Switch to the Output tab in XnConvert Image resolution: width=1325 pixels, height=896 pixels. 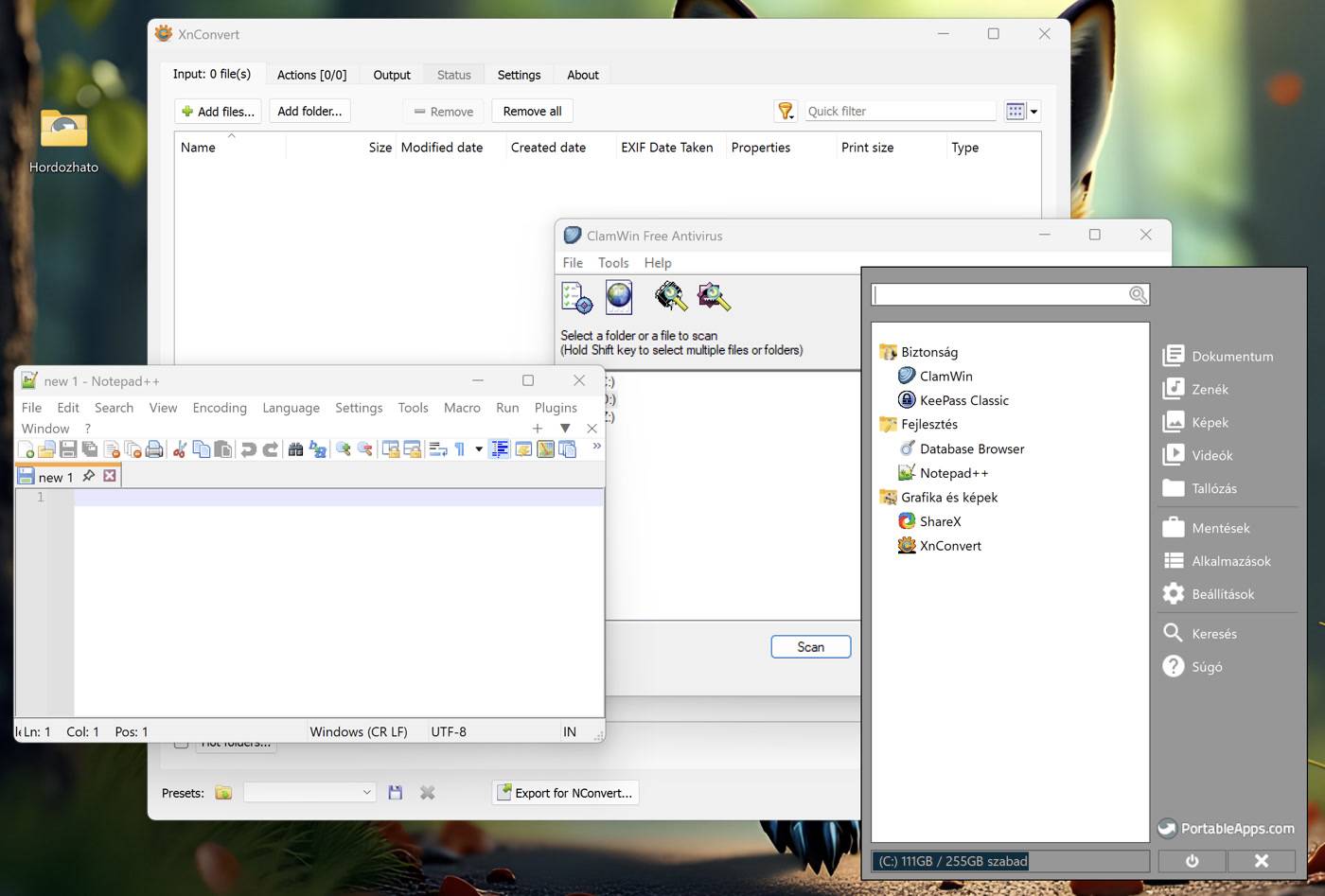click(392, 75)
